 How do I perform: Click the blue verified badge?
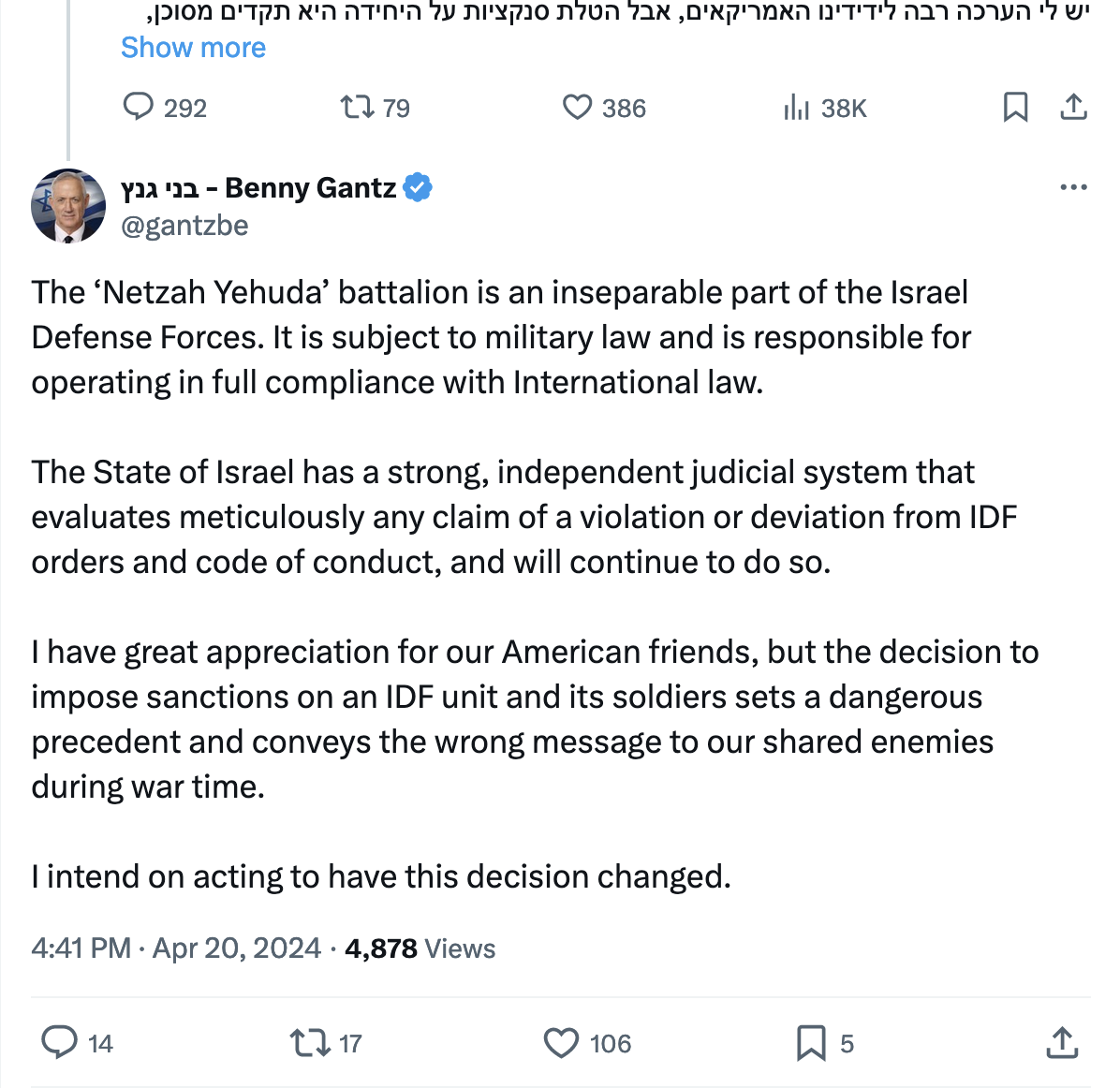[418, 188]
